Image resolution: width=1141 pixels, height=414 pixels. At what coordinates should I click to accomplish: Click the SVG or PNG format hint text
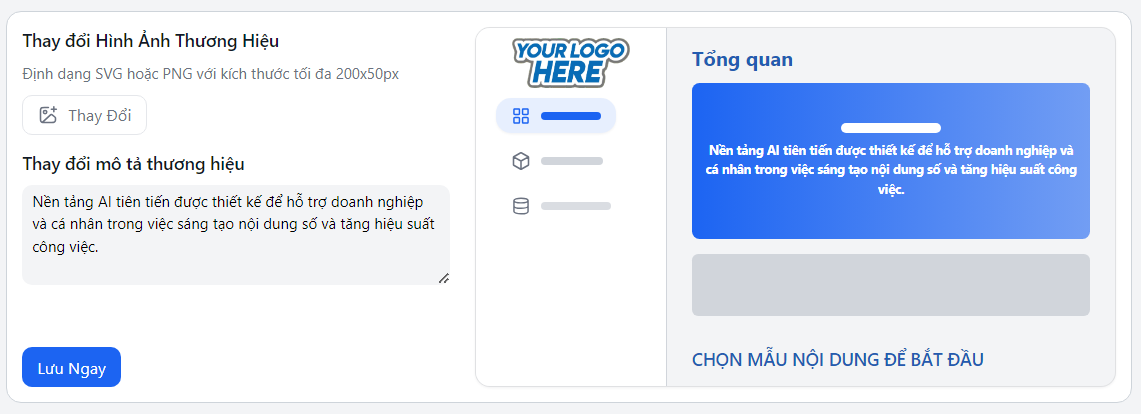click(210, 74)
